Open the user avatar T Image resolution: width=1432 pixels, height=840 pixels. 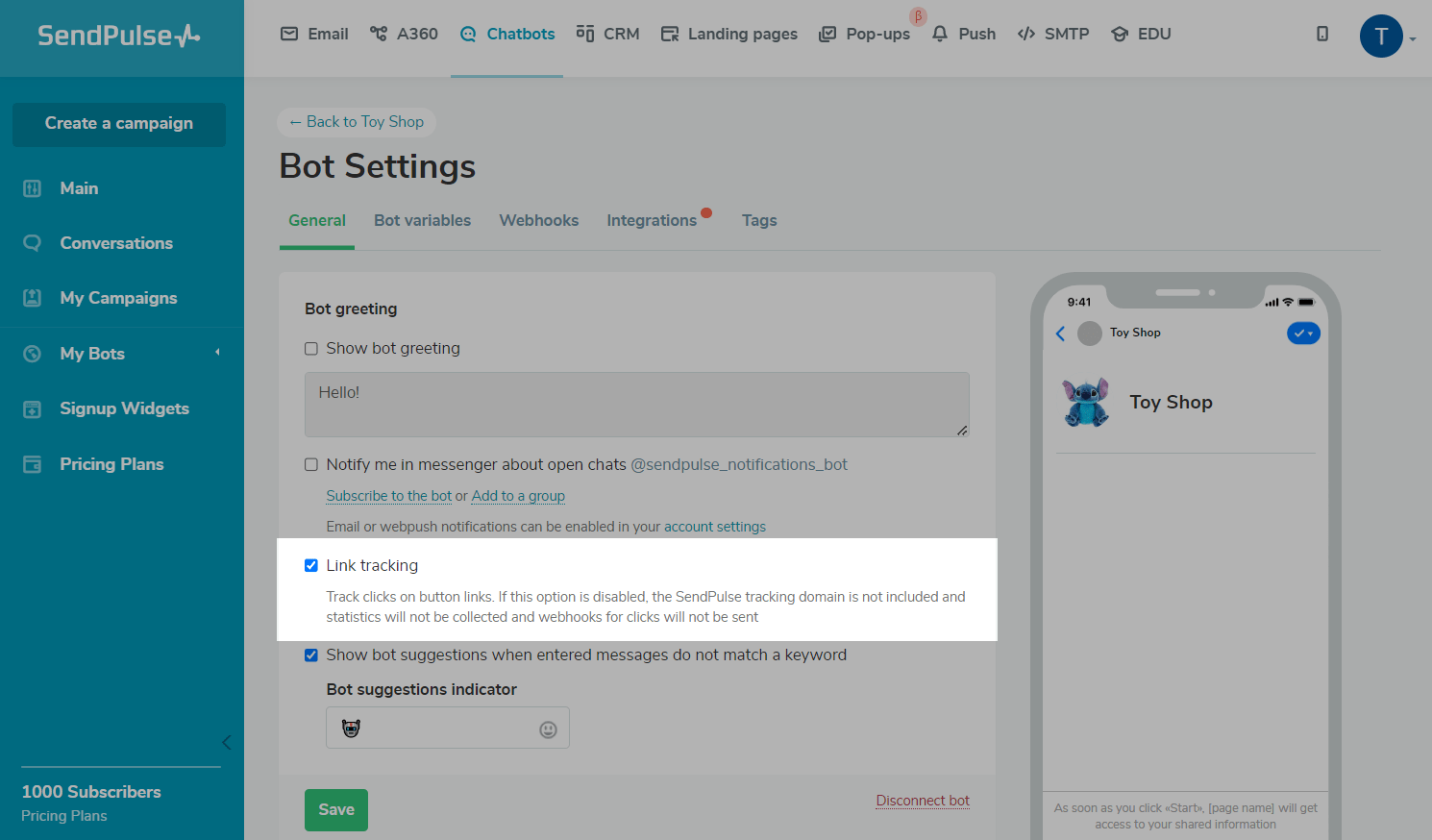[x=1381, y=37]
